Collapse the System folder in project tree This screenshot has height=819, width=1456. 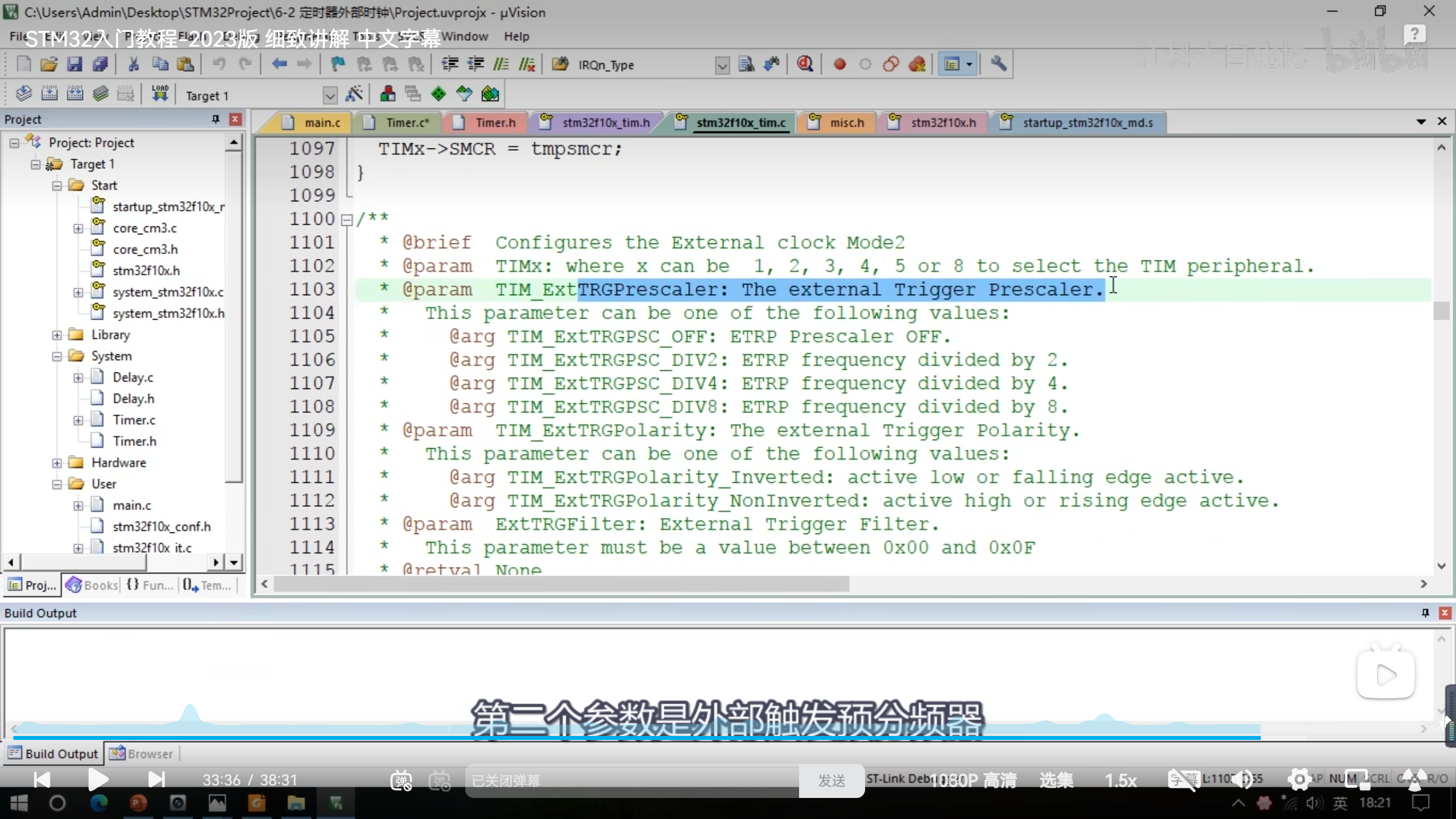click(57, 357)
